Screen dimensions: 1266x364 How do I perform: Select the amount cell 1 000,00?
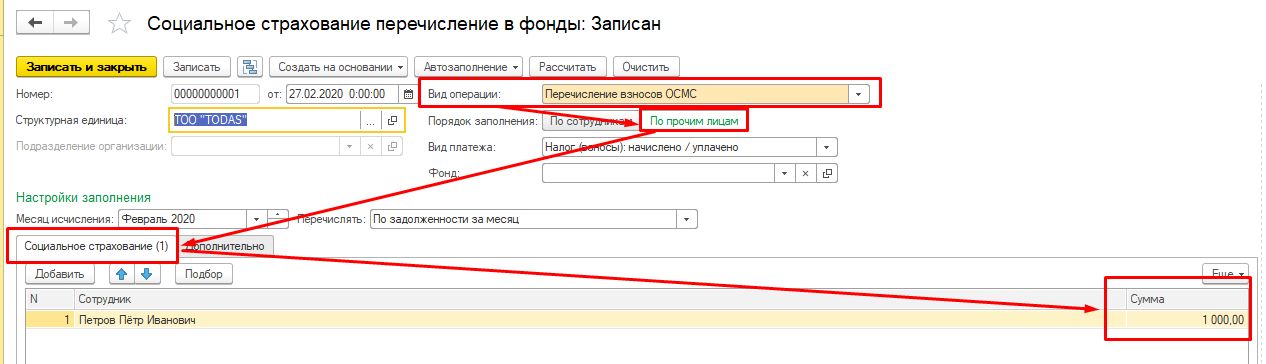coord(1187,320)
